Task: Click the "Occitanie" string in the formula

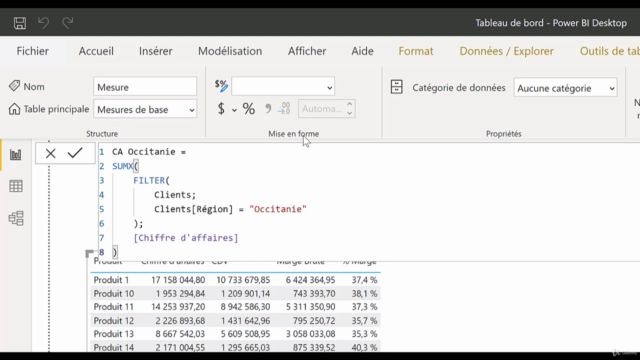Action: [x=278, y=209]
